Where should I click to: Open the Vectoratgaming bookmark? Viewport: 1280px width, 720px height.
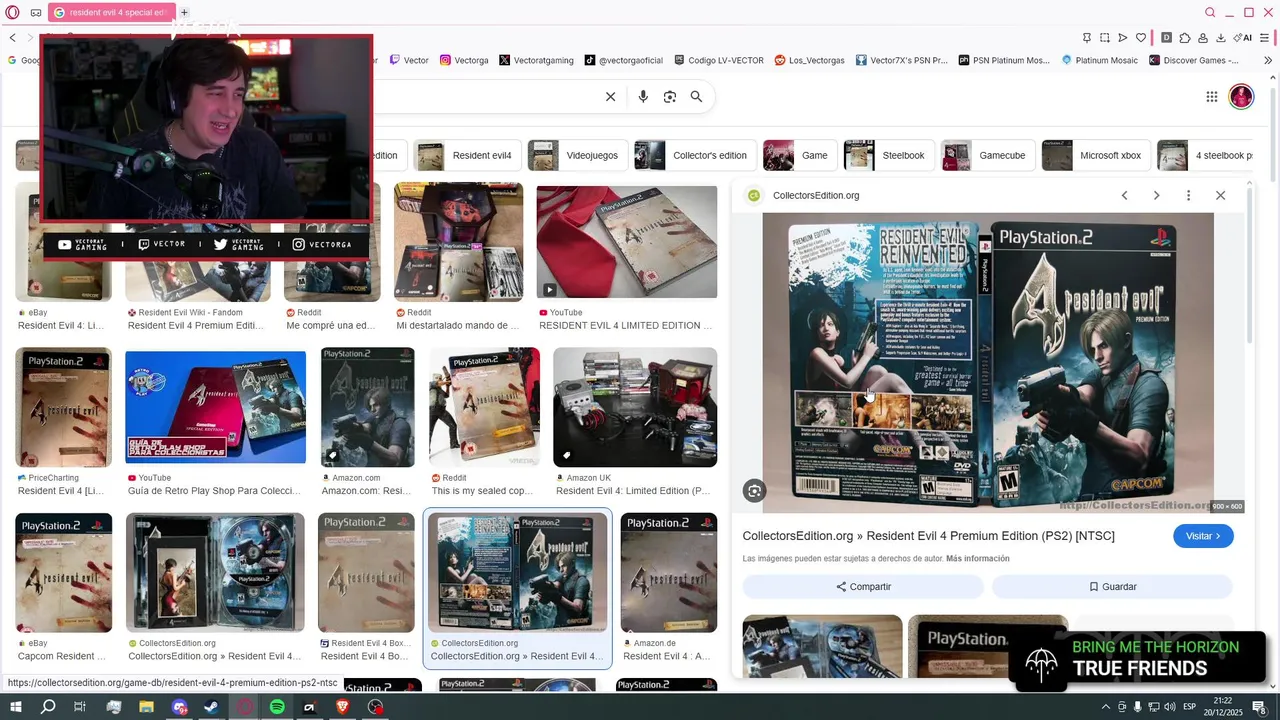(x=537, y=60)
